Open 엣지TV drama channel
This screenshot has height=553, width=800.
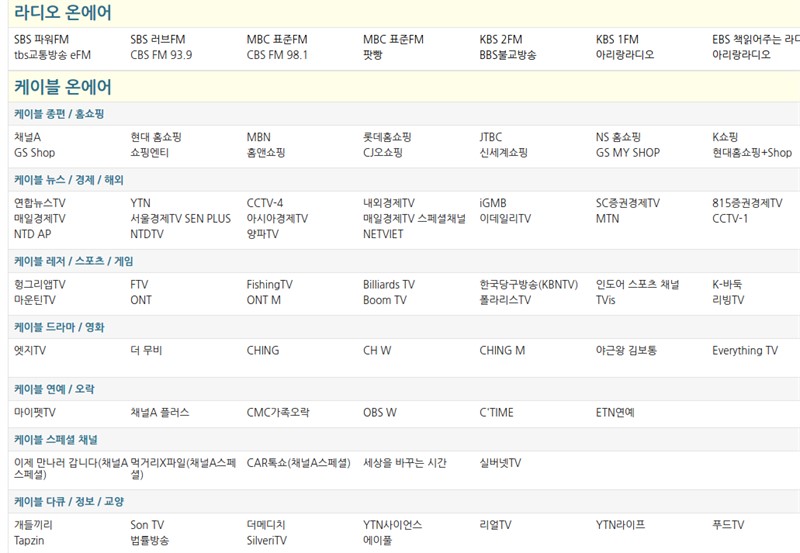pyautogui.click(x=30, y=350)
